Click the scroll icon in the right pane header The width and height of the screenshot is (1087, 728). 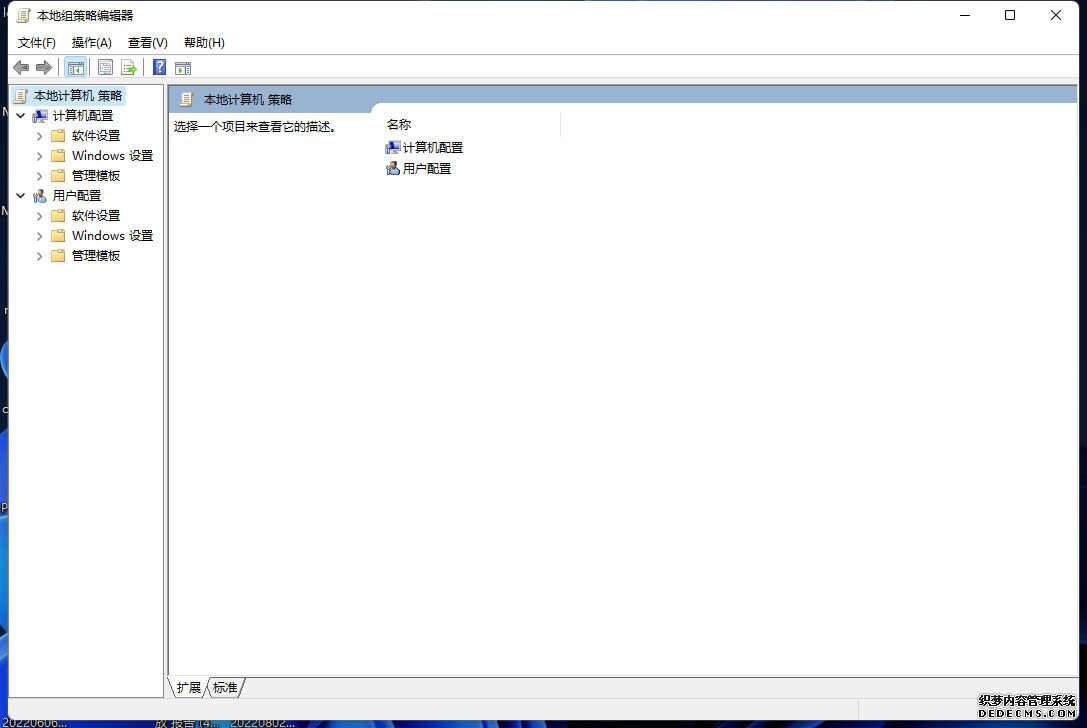[x=186, y=99]
